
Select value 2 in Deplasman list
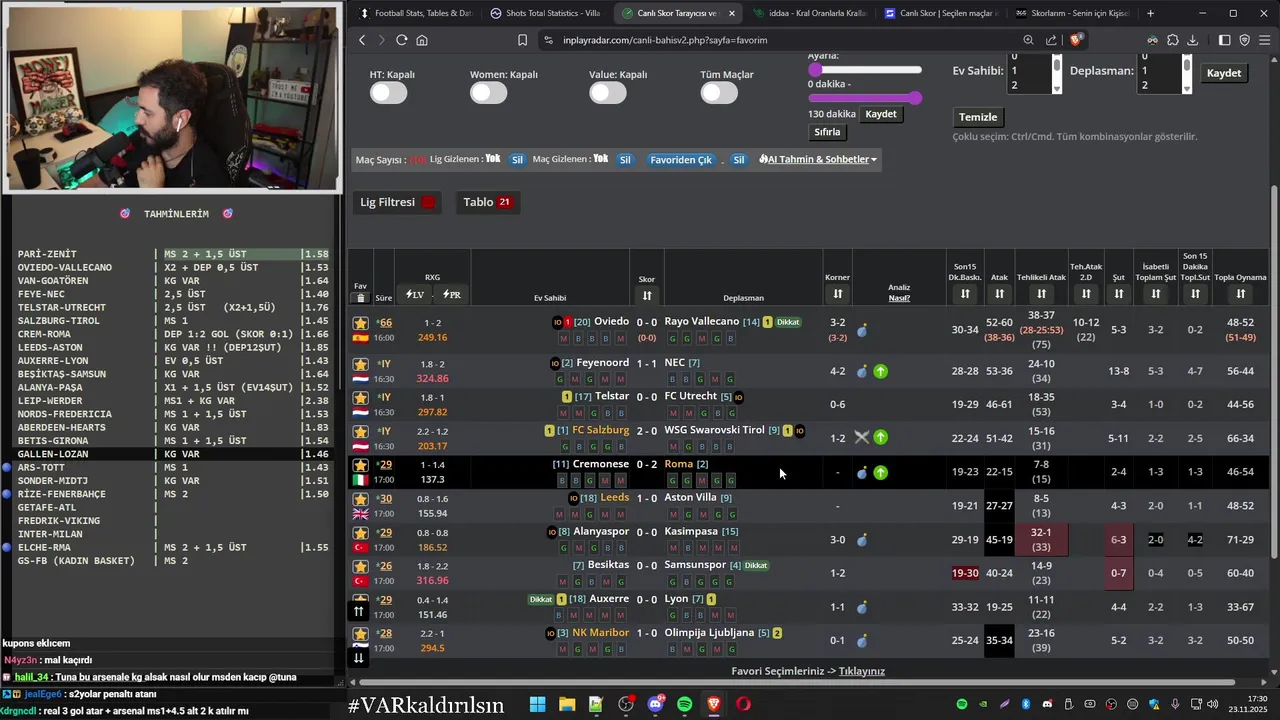point(1159,85)
